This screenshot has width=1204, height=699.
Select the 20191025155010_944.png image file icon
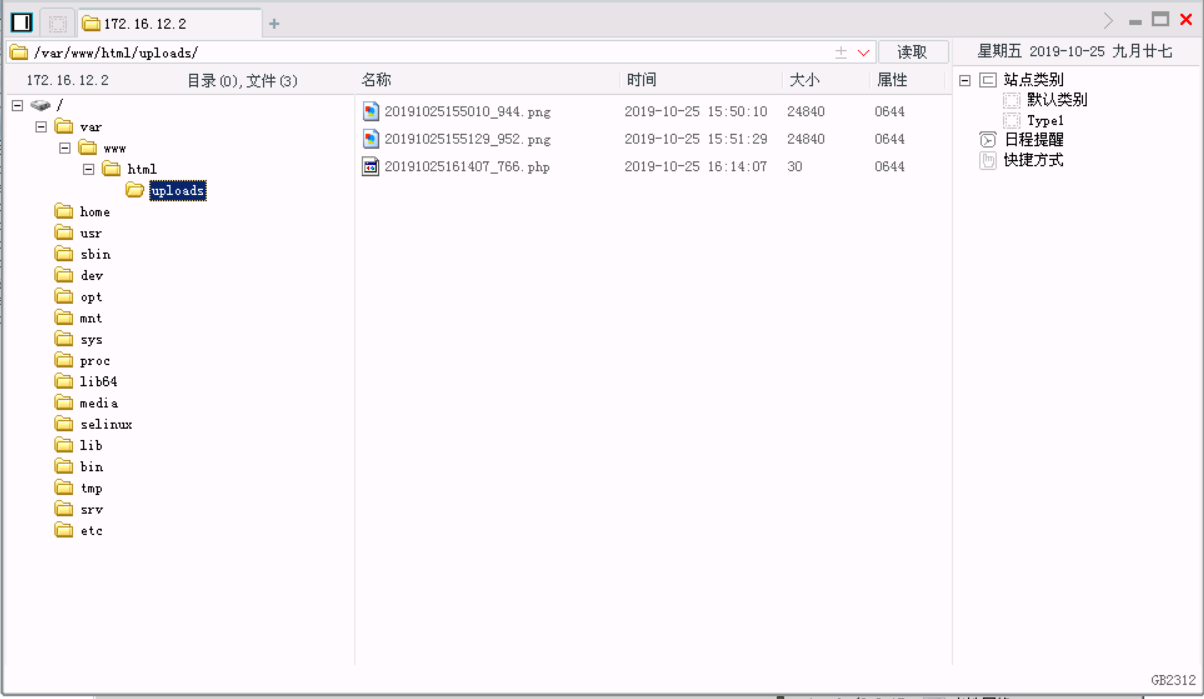370,111
